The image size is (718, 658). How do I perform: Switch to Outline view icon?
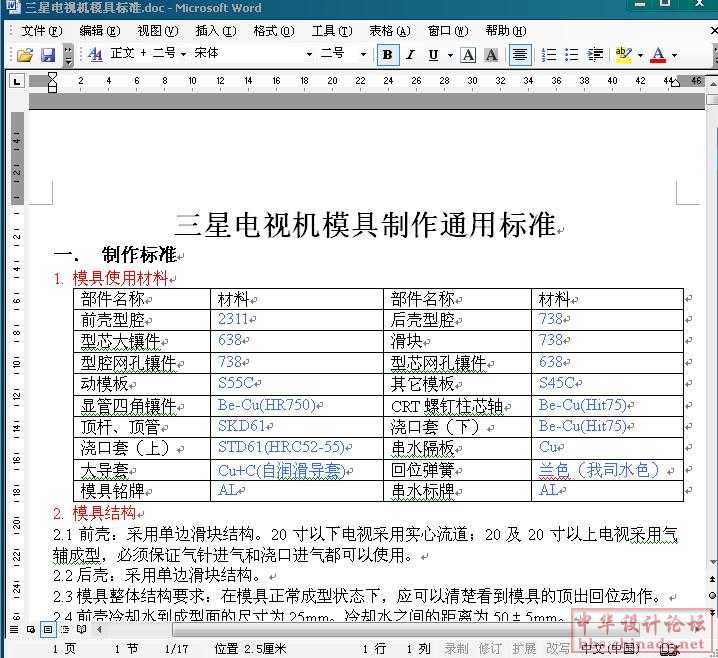pos(65,629)
